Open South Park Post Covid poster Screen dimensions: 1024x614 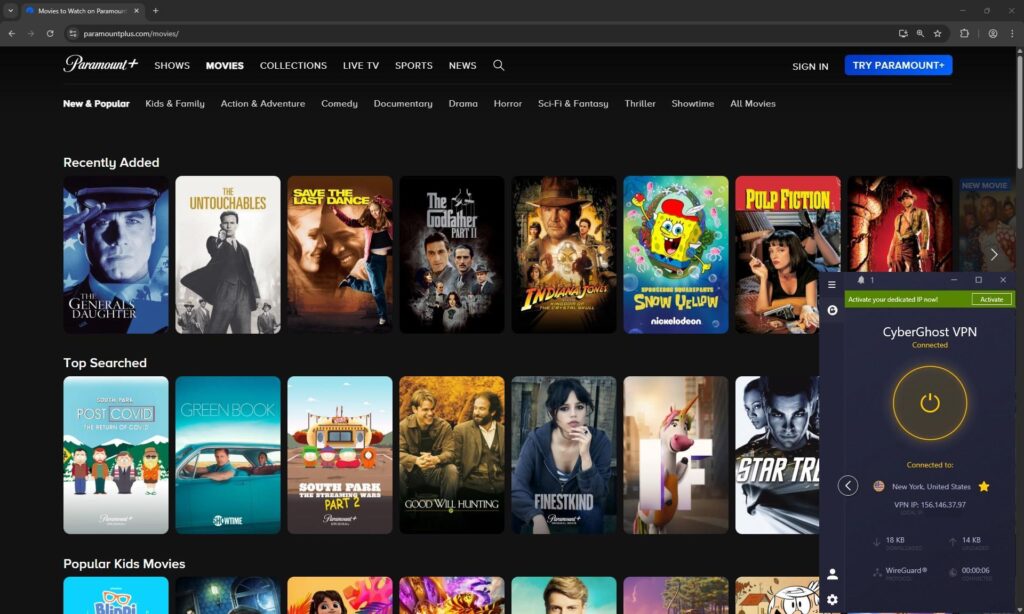coord(116,455)
